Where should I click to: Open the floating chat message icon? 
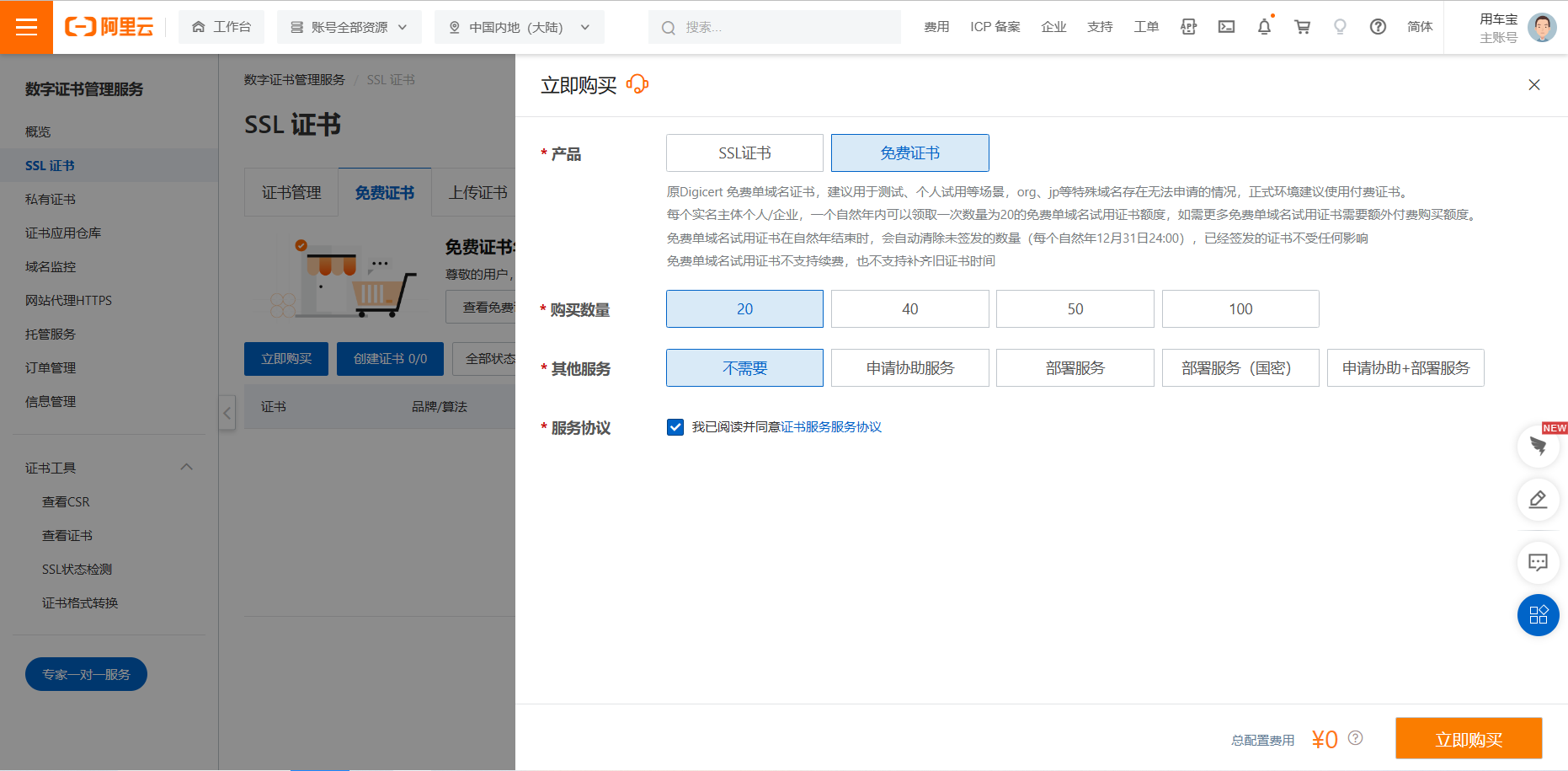point(1538,562)
